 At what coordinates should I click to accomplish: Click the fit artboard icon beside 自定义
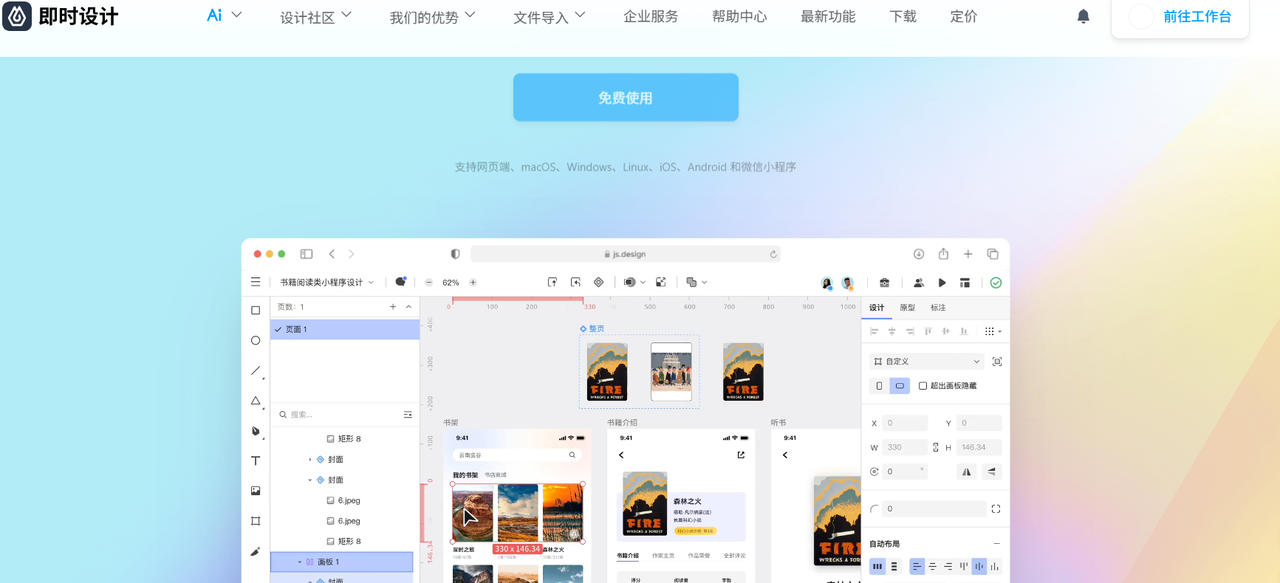pyautogui.click(x=997, y=361)
